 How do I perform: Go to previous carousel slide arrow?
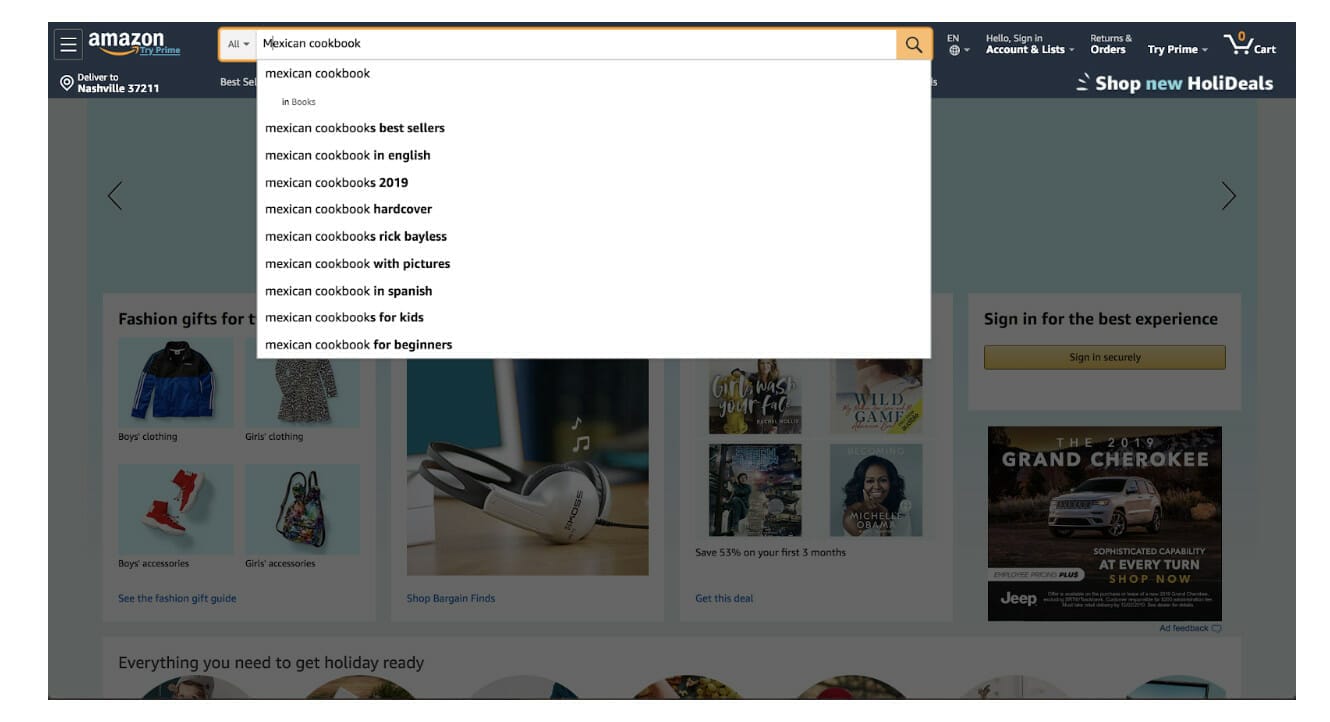115,195
